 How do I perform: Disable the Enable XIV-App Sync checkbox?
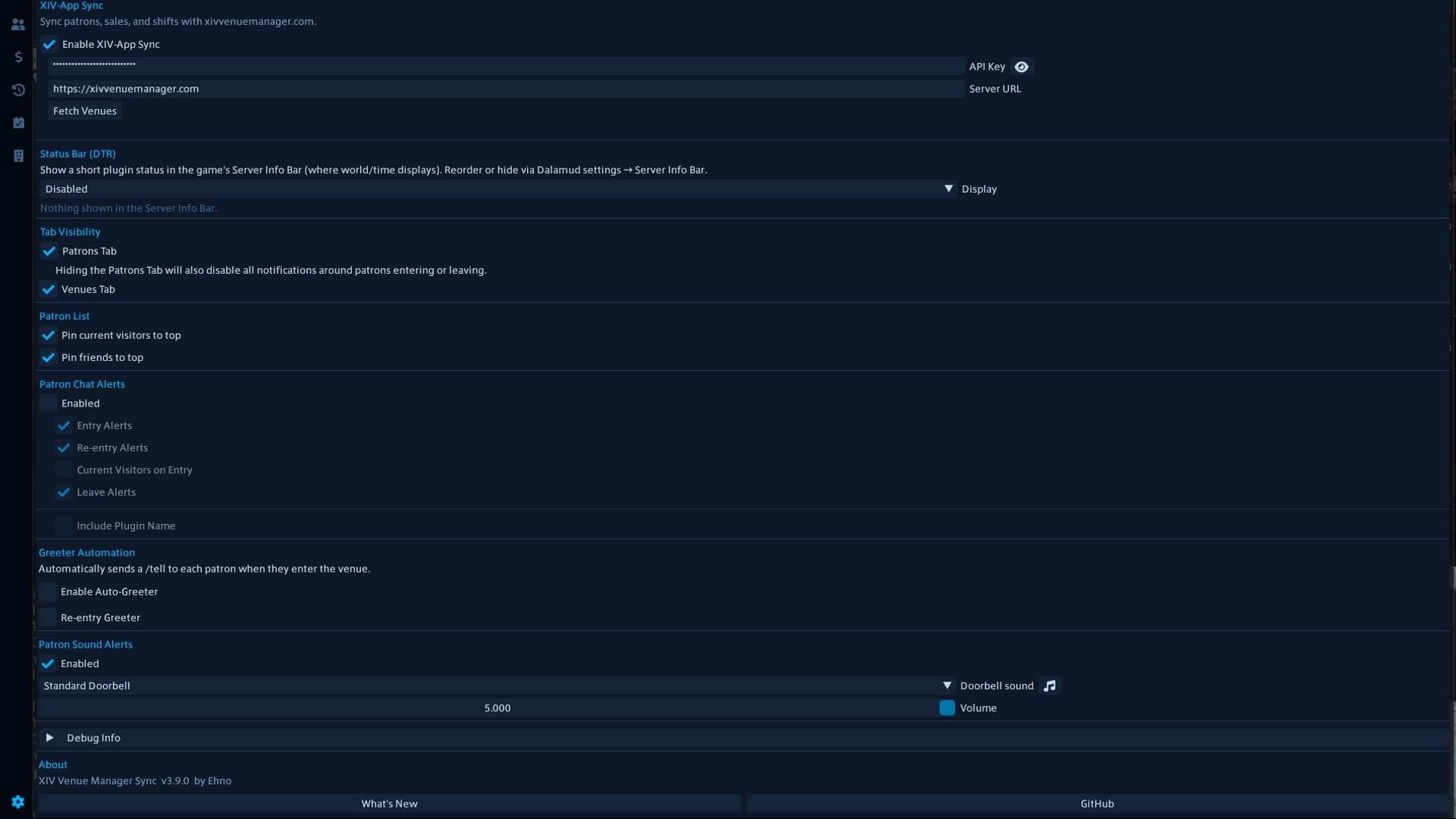coord(49,44)
